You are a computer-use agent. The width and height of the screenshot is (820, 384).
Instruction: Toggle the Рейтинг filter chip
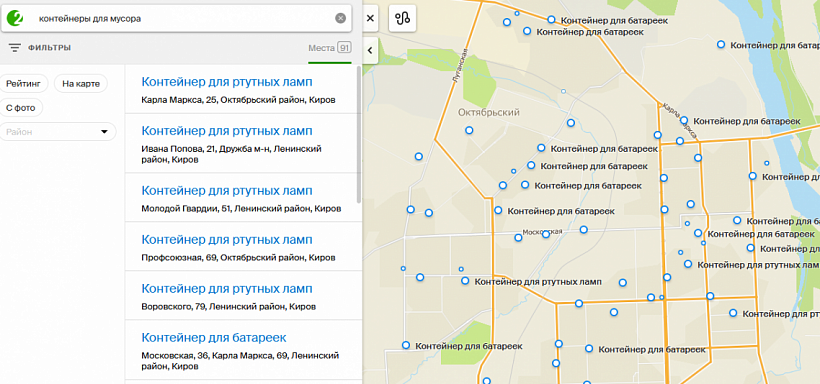(x=24, y=83)
